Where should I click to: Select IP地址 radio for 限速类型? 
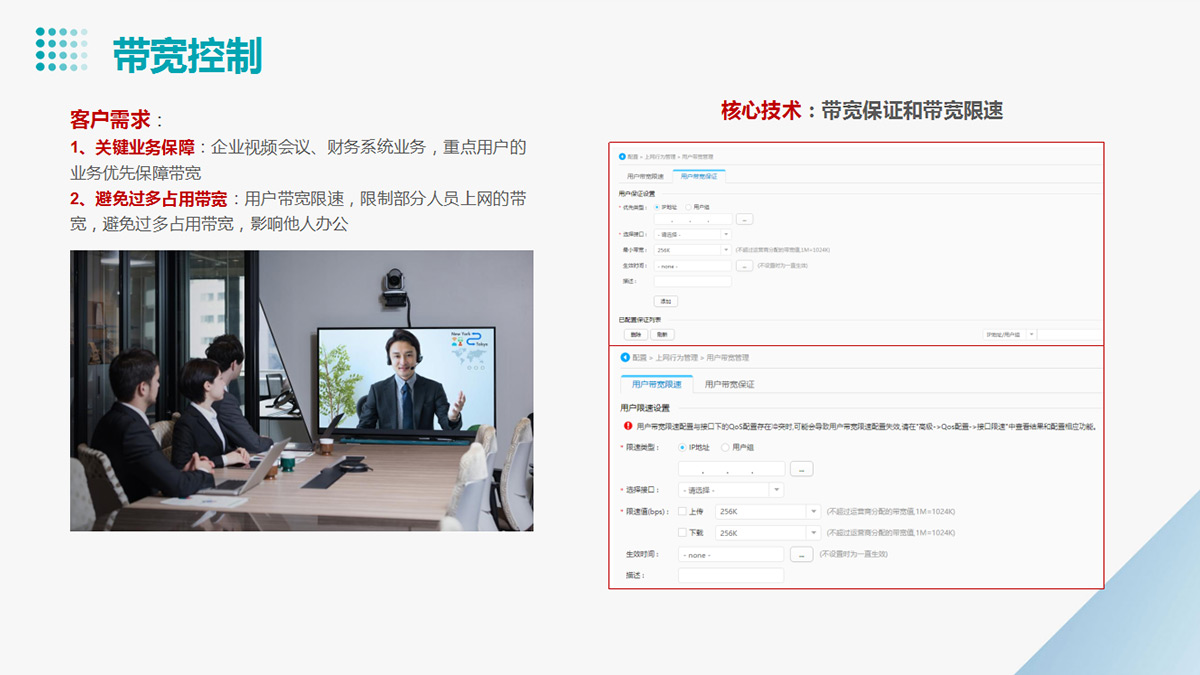point(683,448)
